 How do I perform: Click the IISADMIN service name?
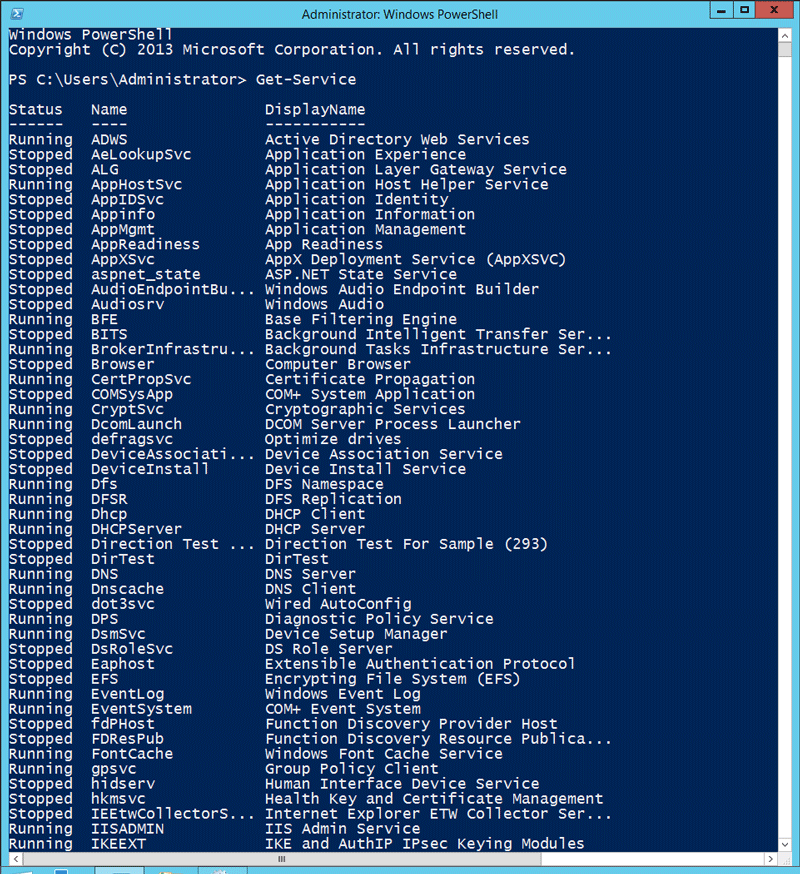(128, 829)
